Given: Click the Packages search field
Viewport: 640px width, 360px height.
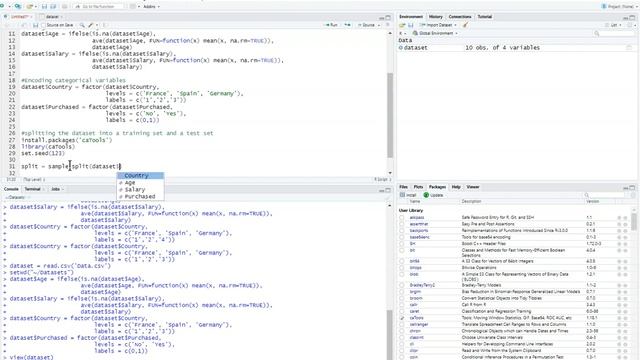Looking at the screenshot, I should pyautogui.click(x=604, y=196).
